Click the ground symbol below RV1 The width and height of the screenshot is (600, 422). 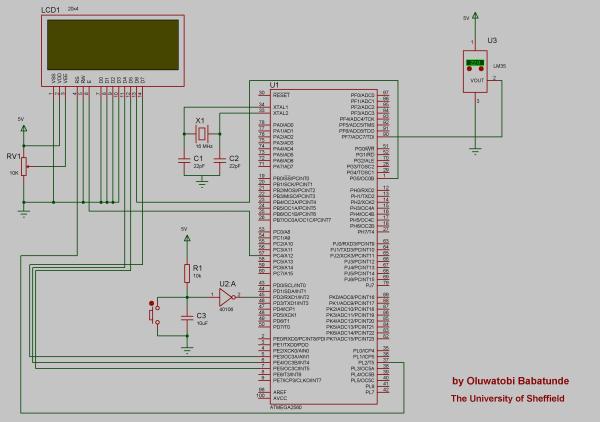[x=24, y=214]
